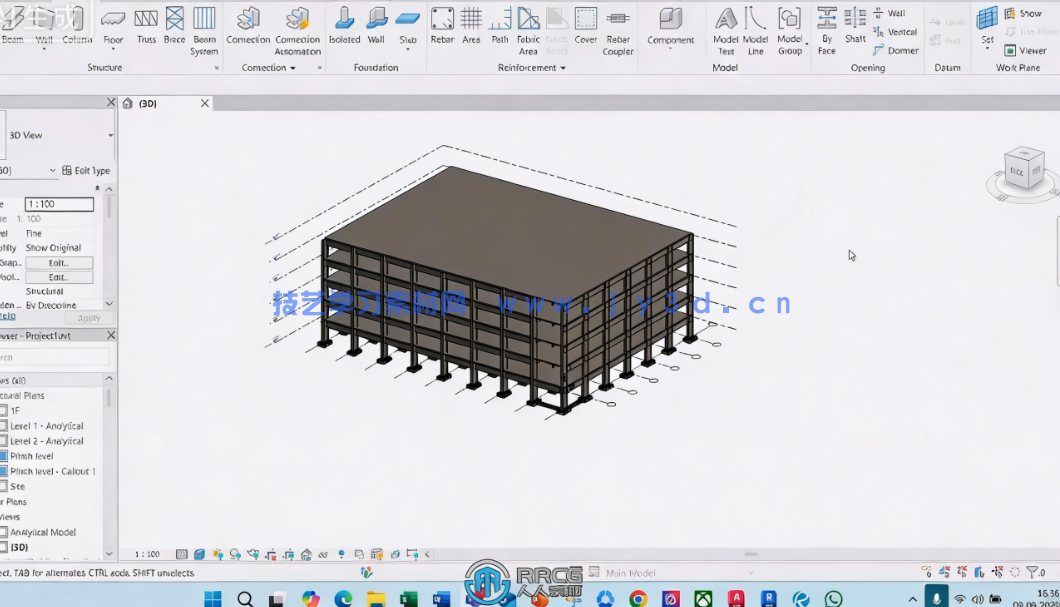Select the Rebar reinforcement tool
Viewport: 1060px width, 607px height.
[x=442, y=25]
